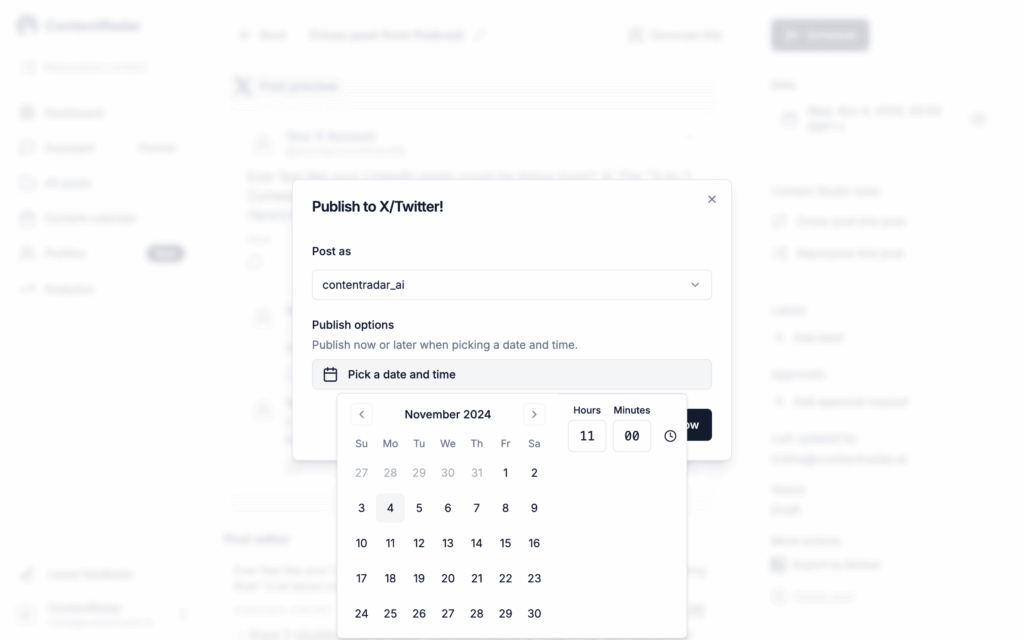The image size is (1024, 640).
Task: Select October 28 from previous month
Action: coord(390,473)
